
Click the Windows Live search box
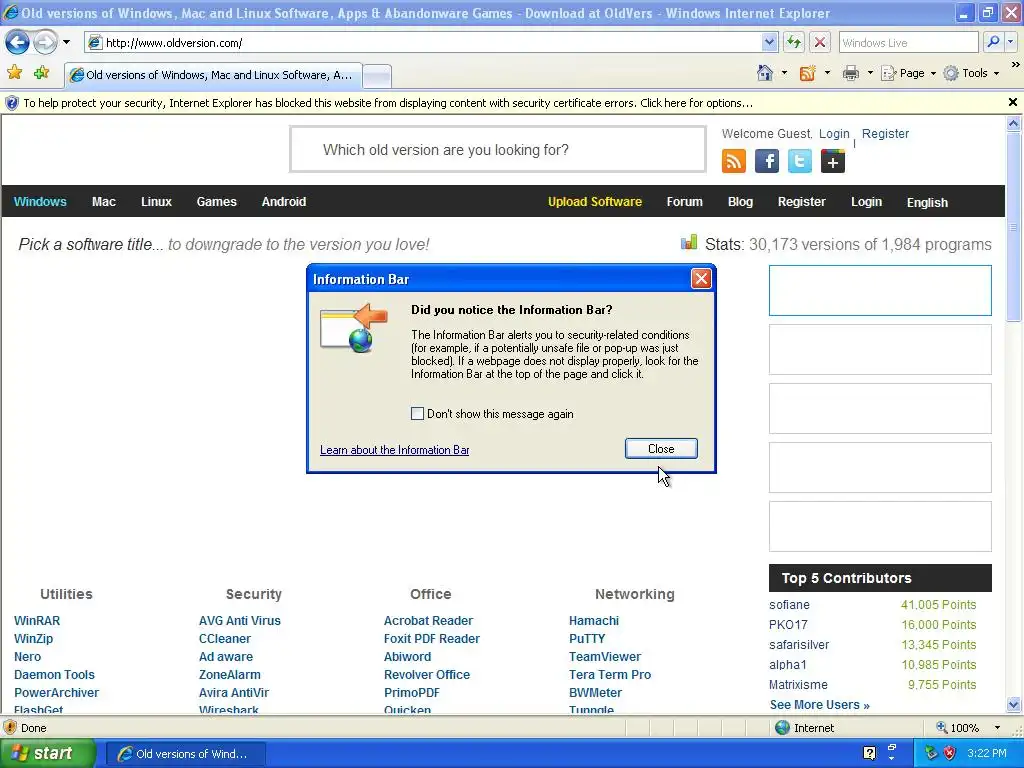tap(908, 43)
